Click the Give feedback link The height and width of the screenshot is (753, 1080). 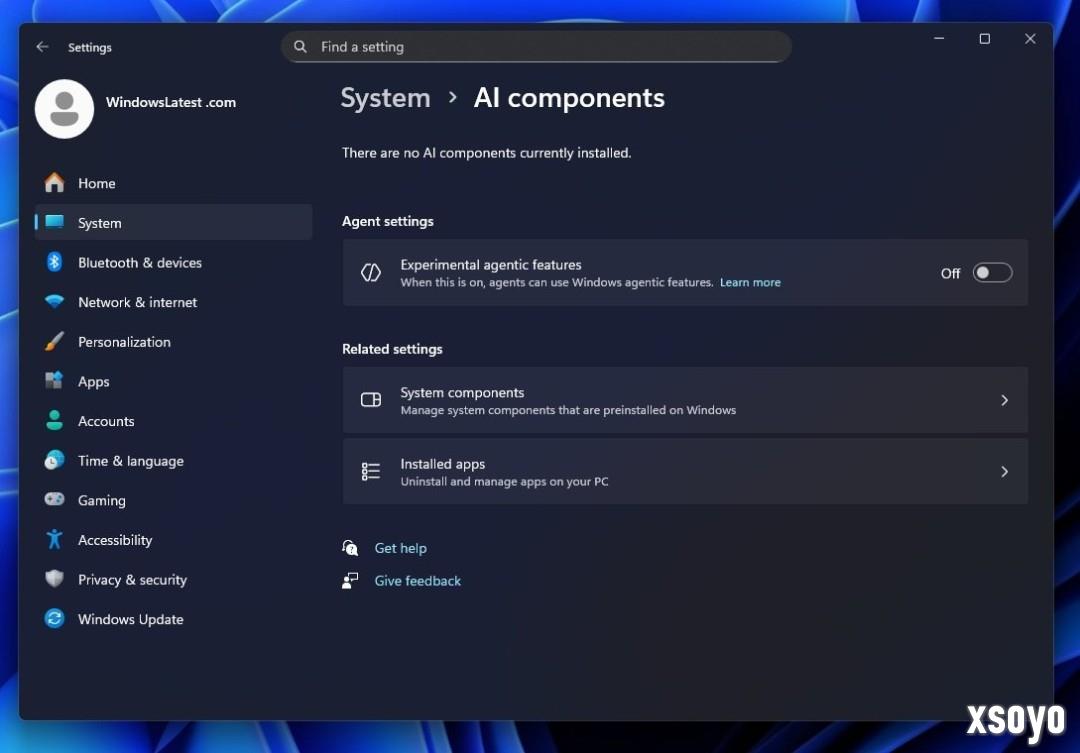417,581
